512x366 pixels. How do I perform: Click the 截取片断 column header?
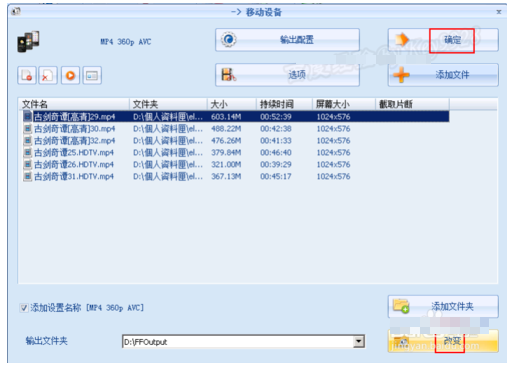412,104
